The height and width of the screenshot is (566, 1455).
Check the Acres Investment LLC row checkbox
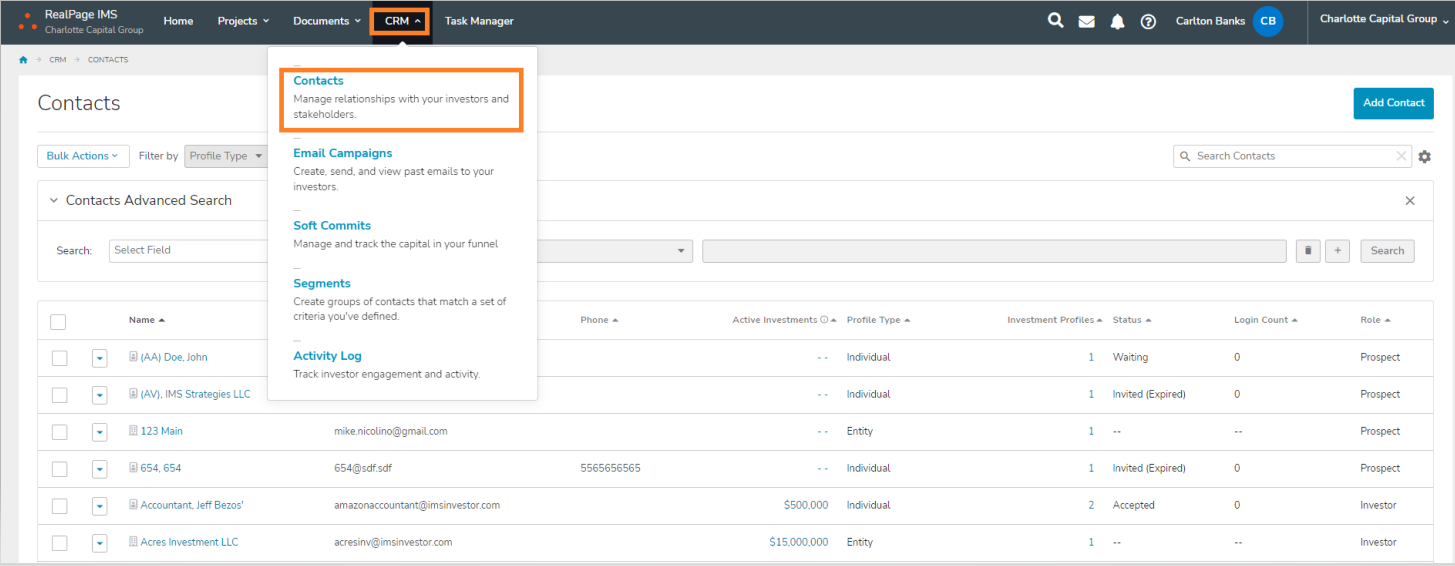(x=59, y=543)
